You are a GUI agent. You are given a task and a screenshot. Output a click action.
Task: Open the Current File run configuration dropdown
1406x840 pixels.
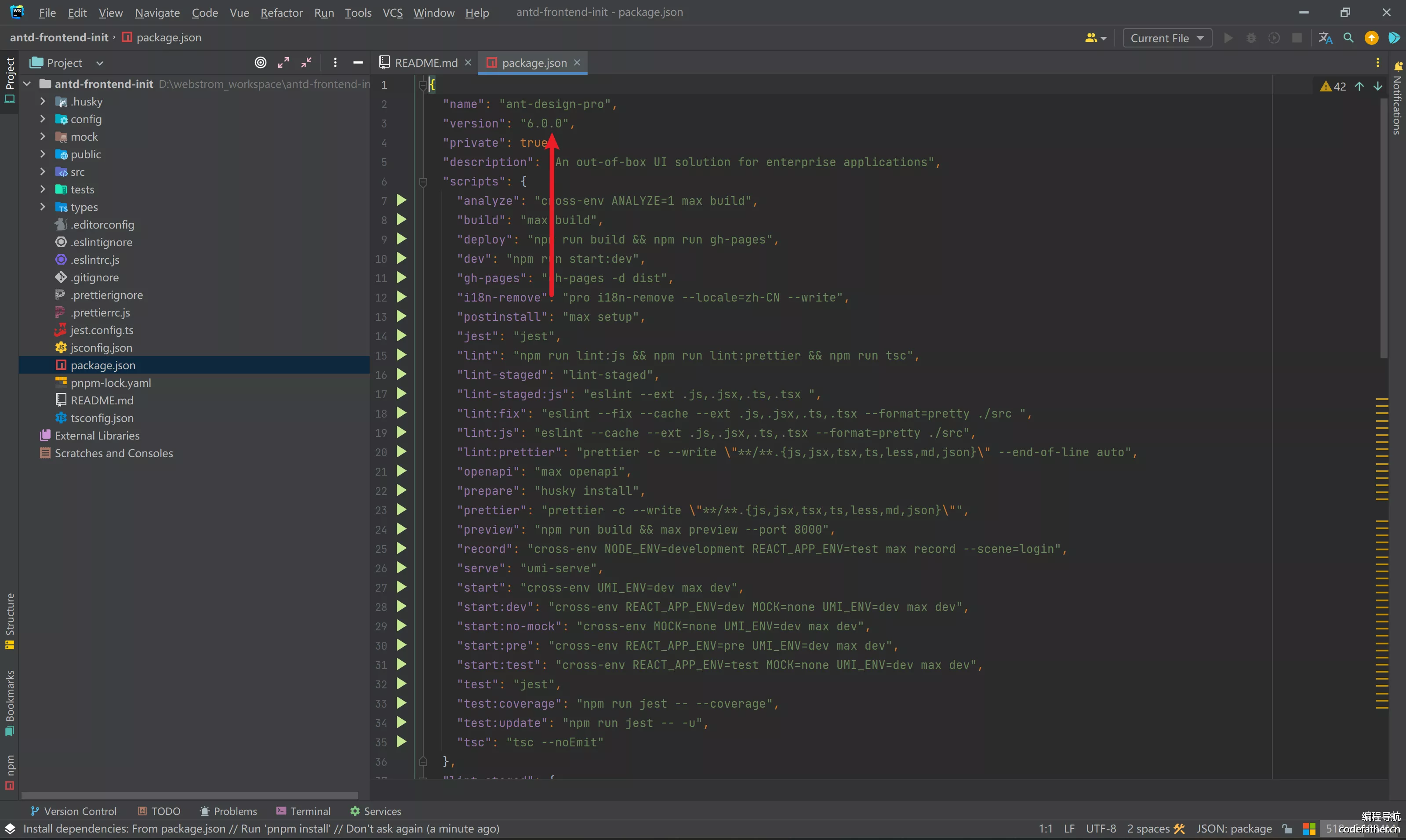tap(1166, 38)
